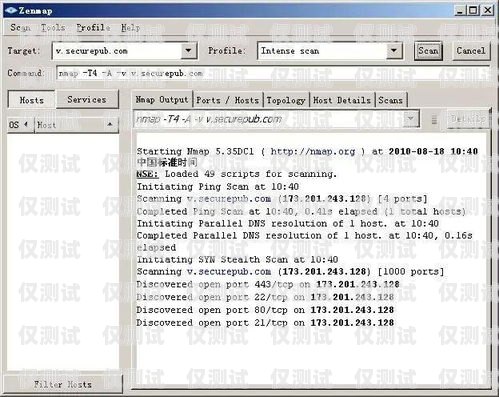
Task: Click into the Command input field
Action: pos(273,73)
